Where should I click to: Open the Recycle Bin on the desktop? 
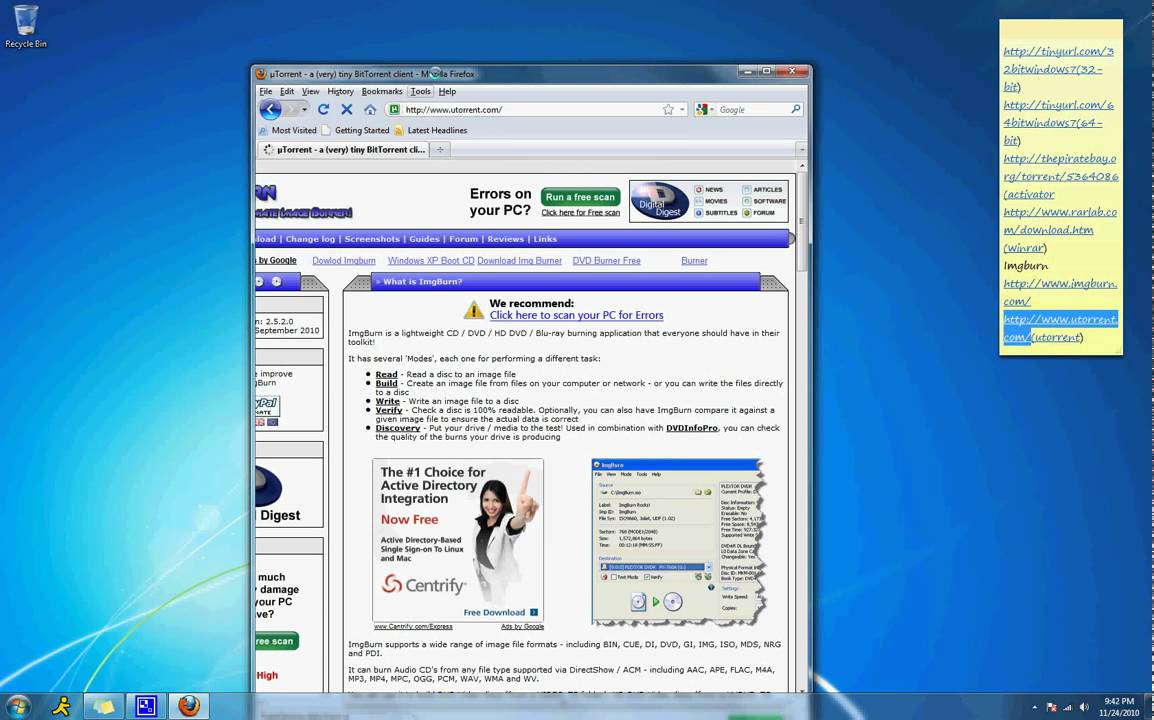[x=26, y=27]
